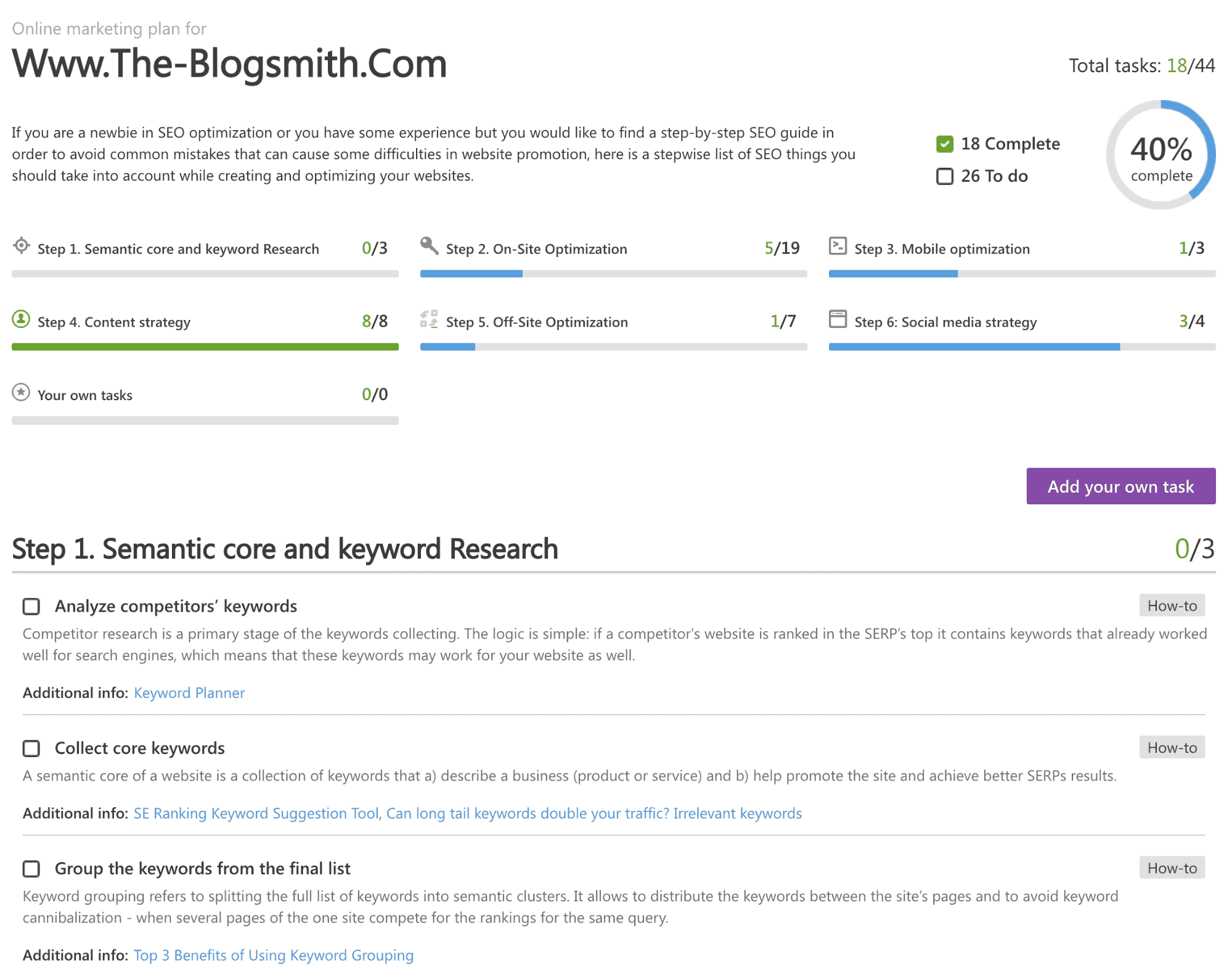This screenshot has width=1232, height=976.
Task: Click the Social media strategy progress bar
Action: click(1022, 347)
